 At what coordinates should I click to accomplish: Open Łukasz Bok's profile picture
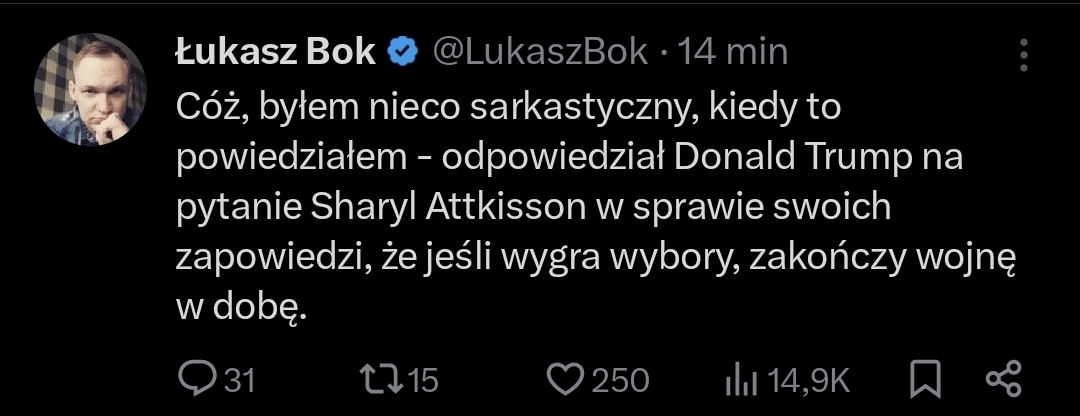91,90
